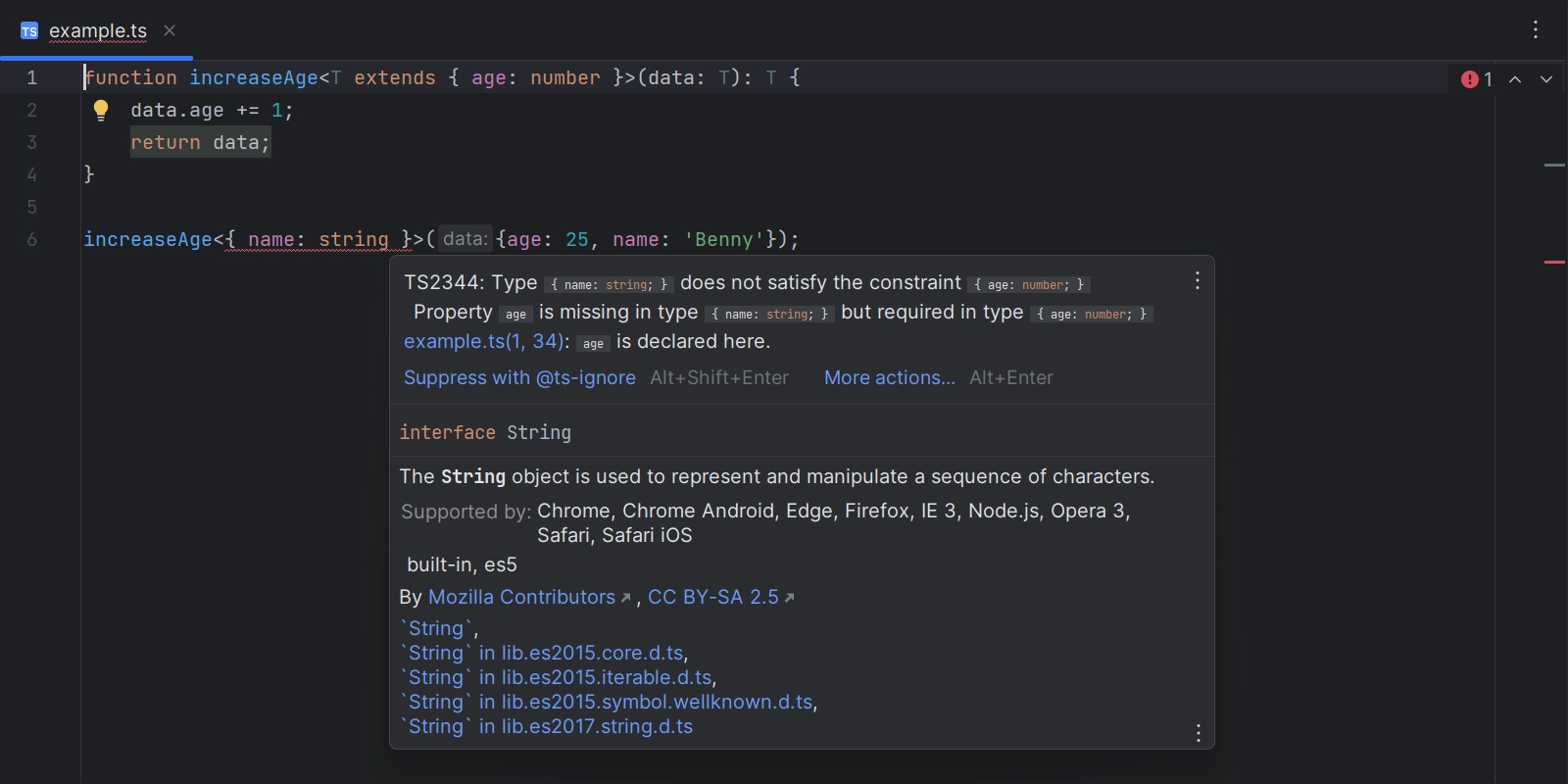The width and height of the screenshot is (1568, 784).
Task: Click closing brace on line 4
Action: pos(89,174)
